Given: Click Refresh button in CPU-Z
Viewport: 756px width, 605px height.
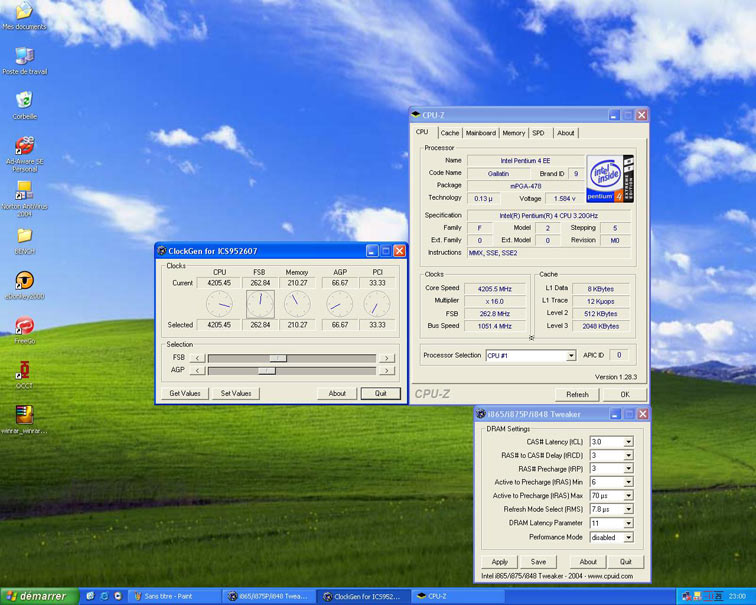Looking at the screenshot, I should tap(577, 394).
